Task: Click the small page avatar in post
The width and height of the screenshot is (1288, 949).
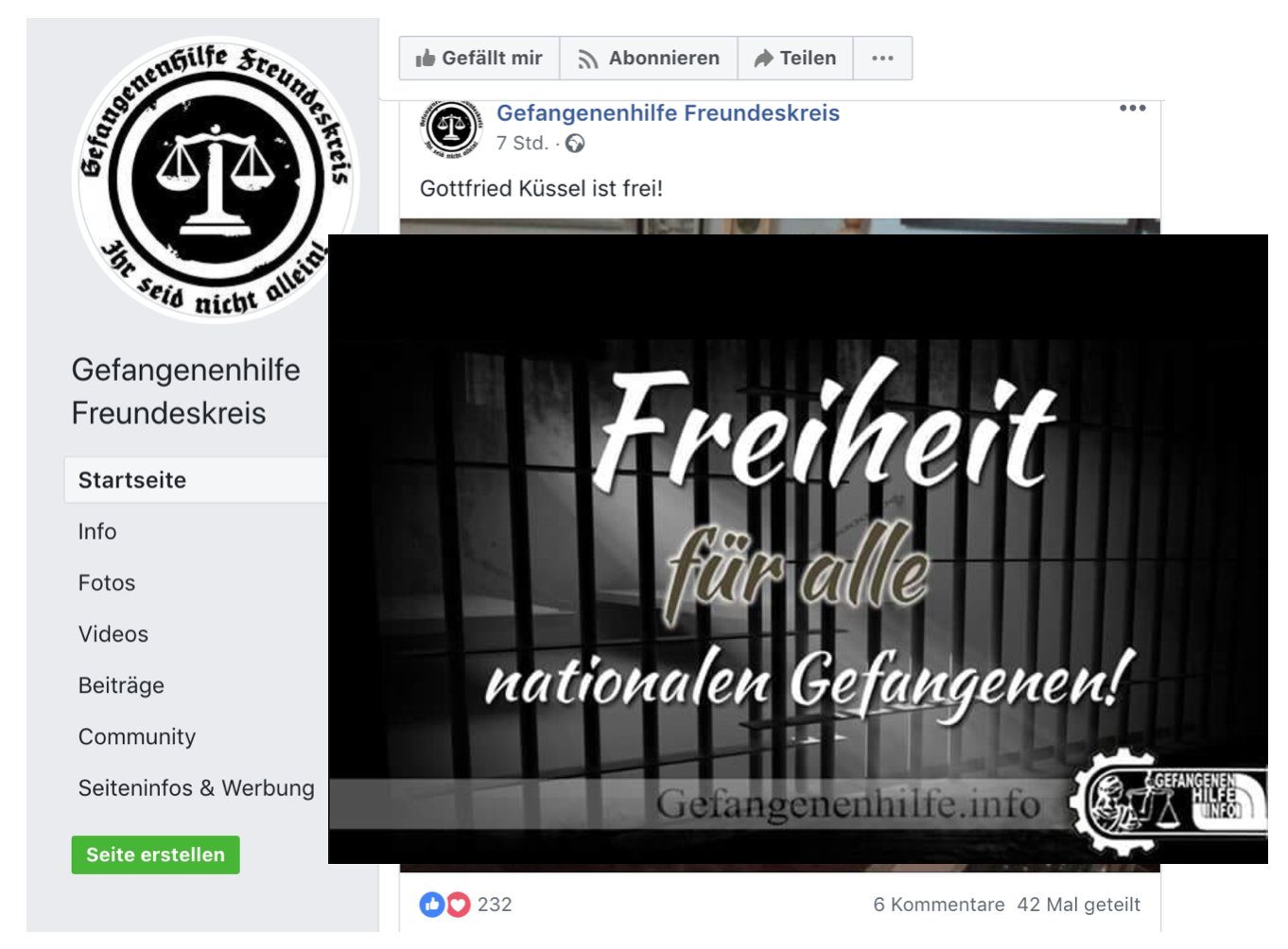Action: [452, 129]
